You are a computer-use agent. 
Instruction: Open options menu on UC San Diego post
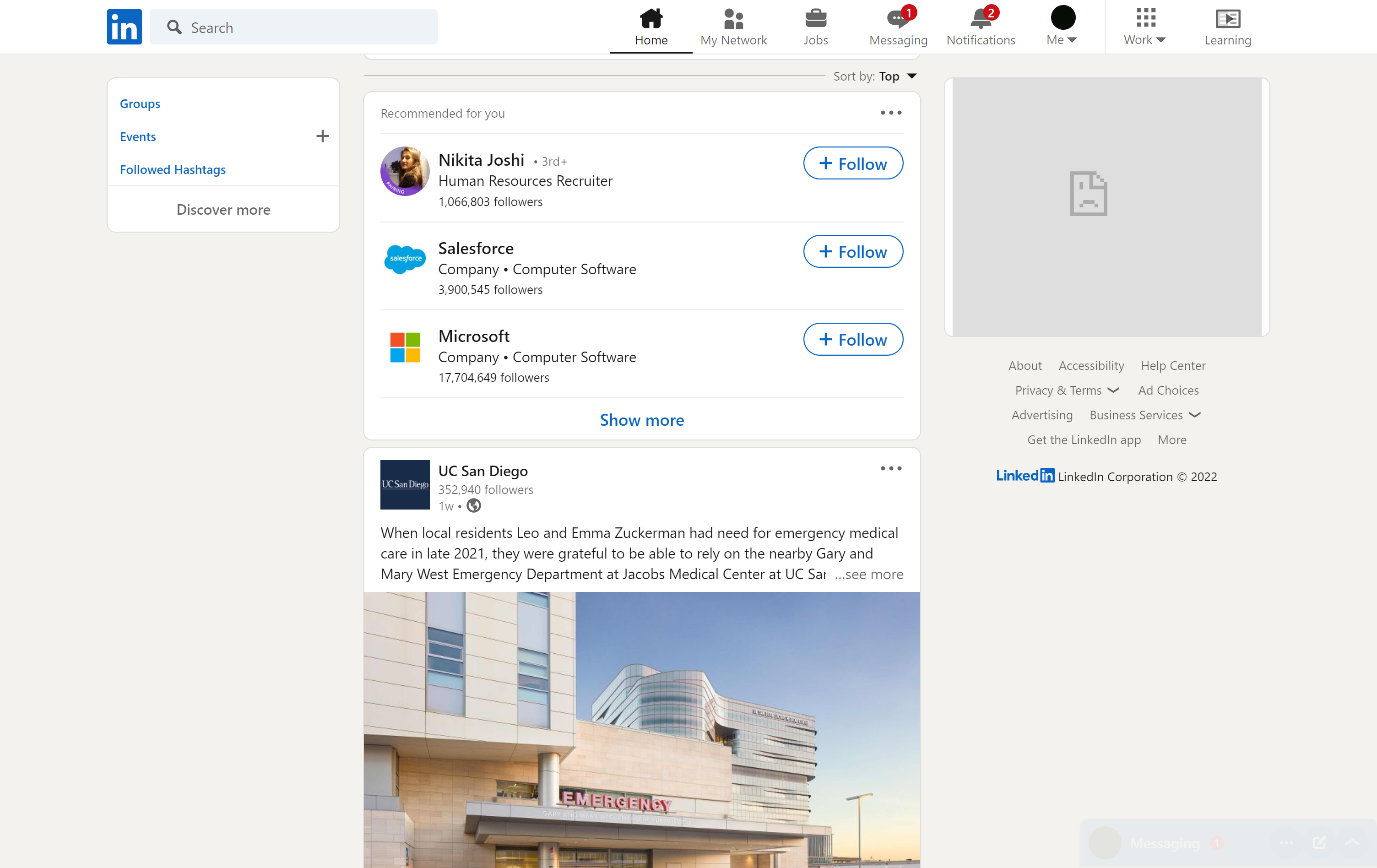click(890, 468)
